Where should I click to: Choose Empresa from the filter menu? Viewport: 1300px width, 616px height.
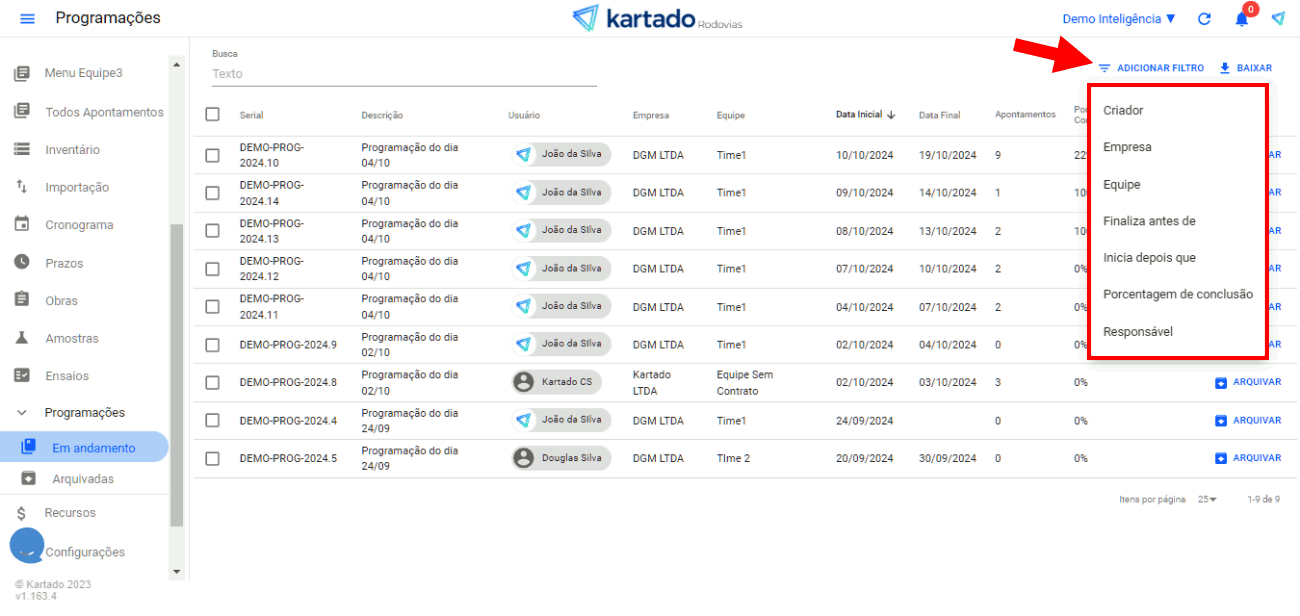coord(1127,147)
